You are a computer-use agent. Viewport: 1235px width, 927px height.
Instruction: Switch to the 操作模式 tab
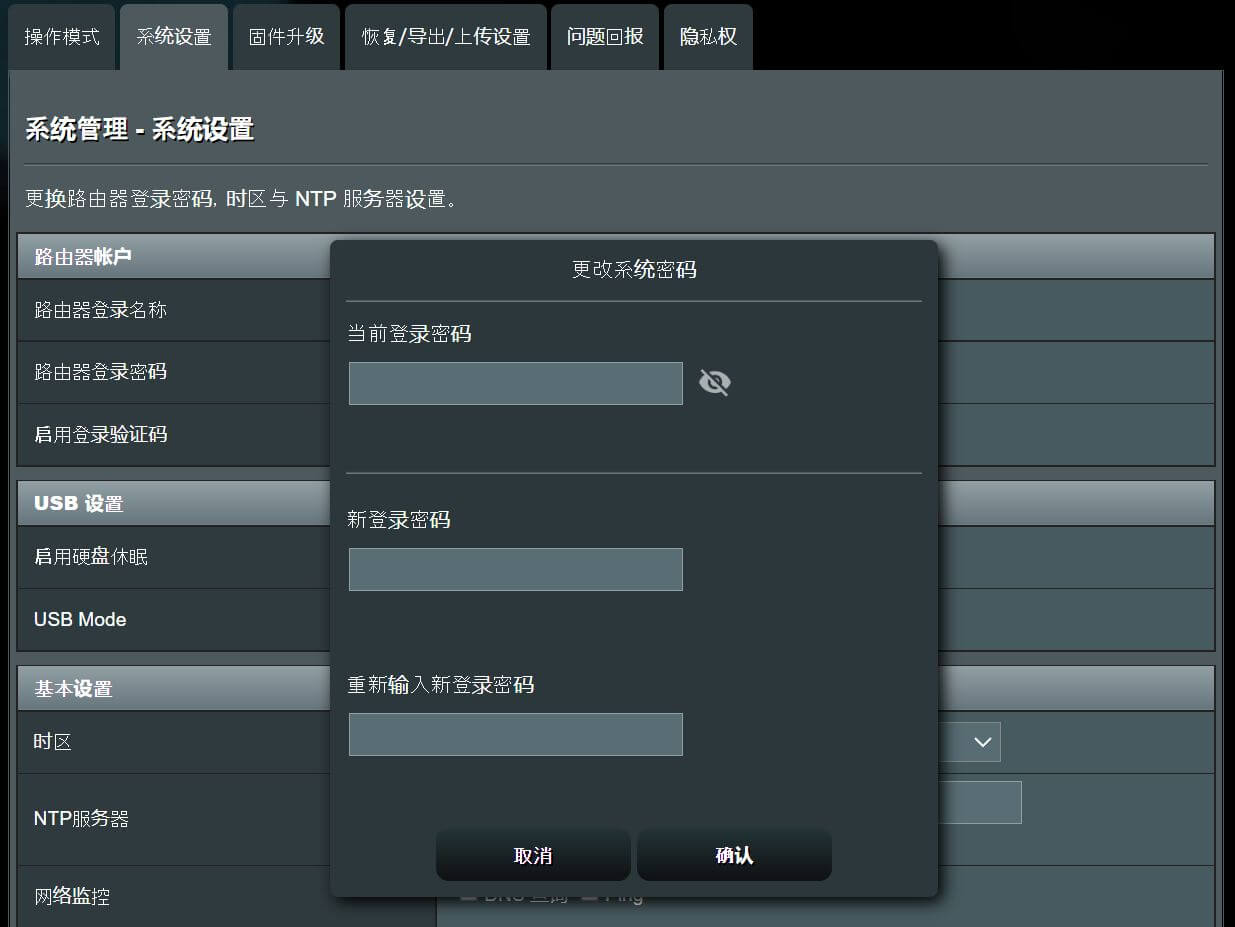click(61, 36)
